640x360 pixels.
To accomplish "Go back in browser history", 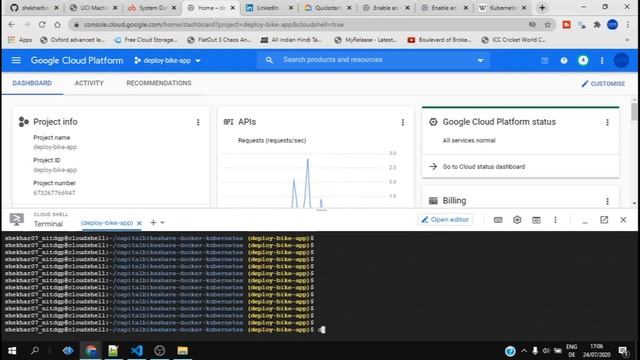I will coord(11,24).
